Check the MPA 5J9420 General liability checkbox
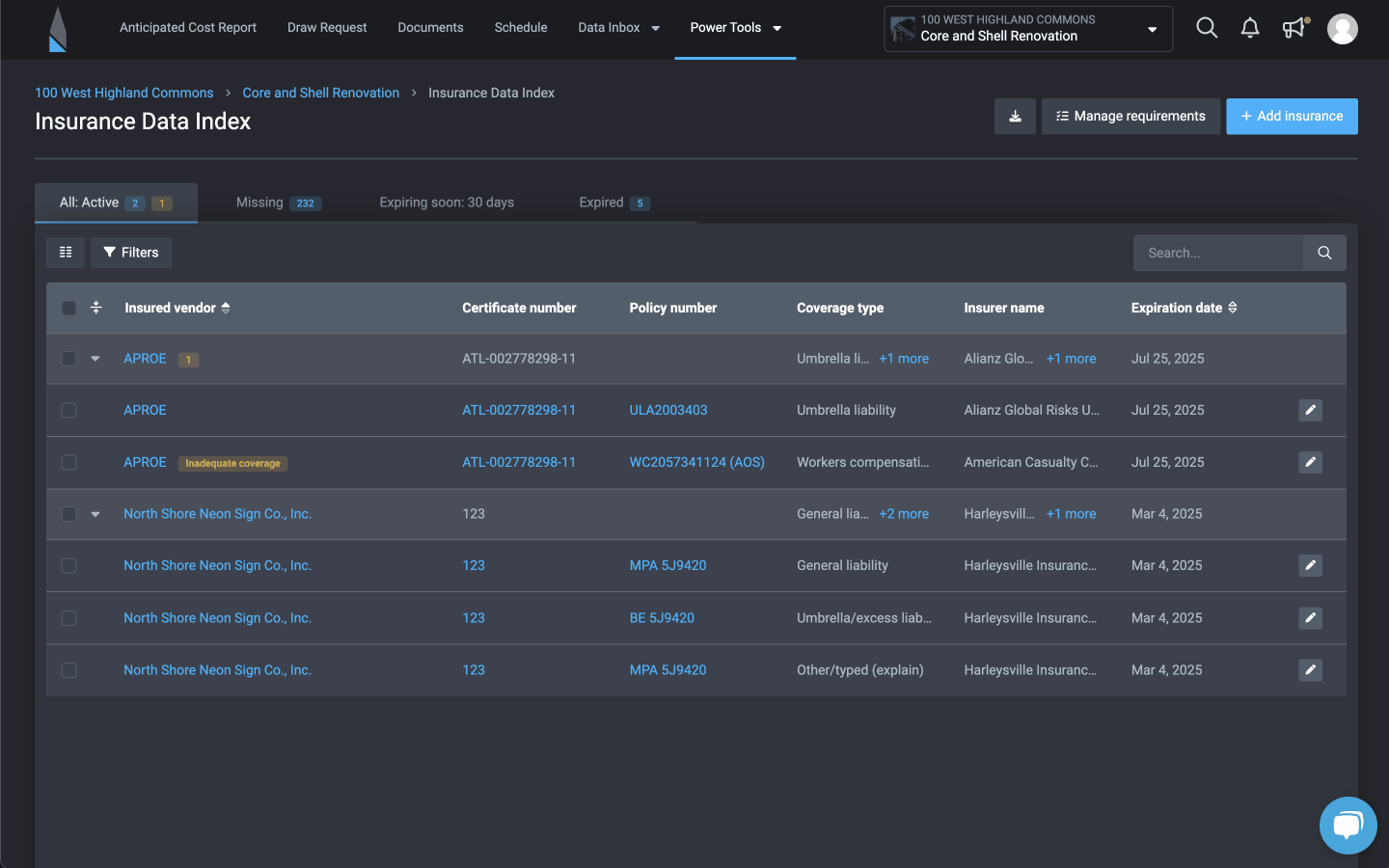The image size is (1389, 868). (68, 565)
